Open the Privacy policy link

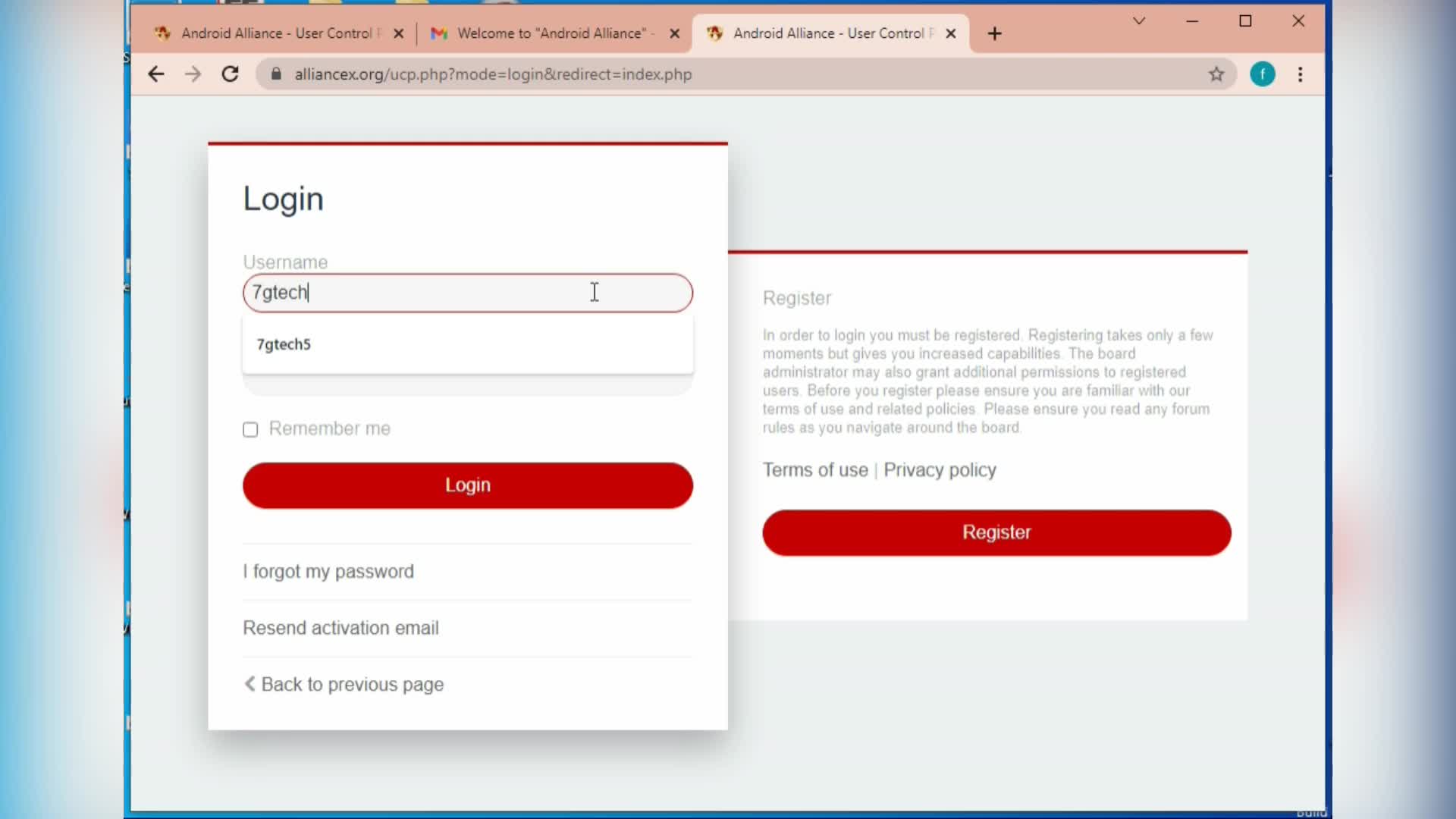[940, 470]
